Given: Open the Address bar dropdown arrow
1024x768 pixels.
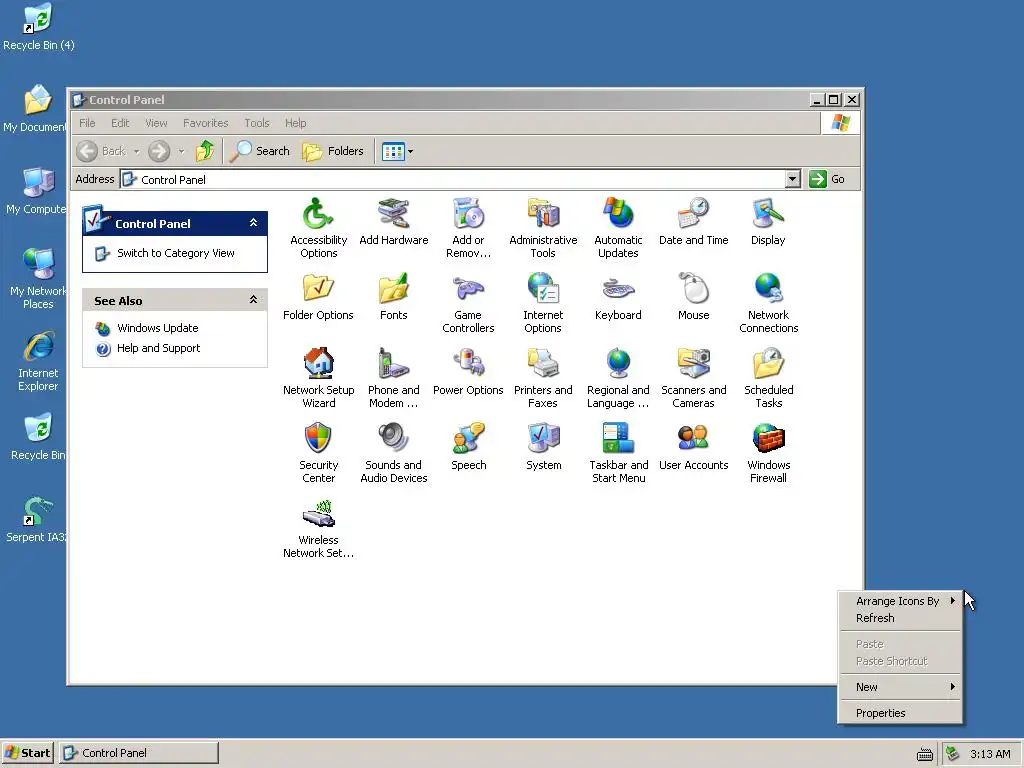Looking at the screenshot, I should point(792,179).
